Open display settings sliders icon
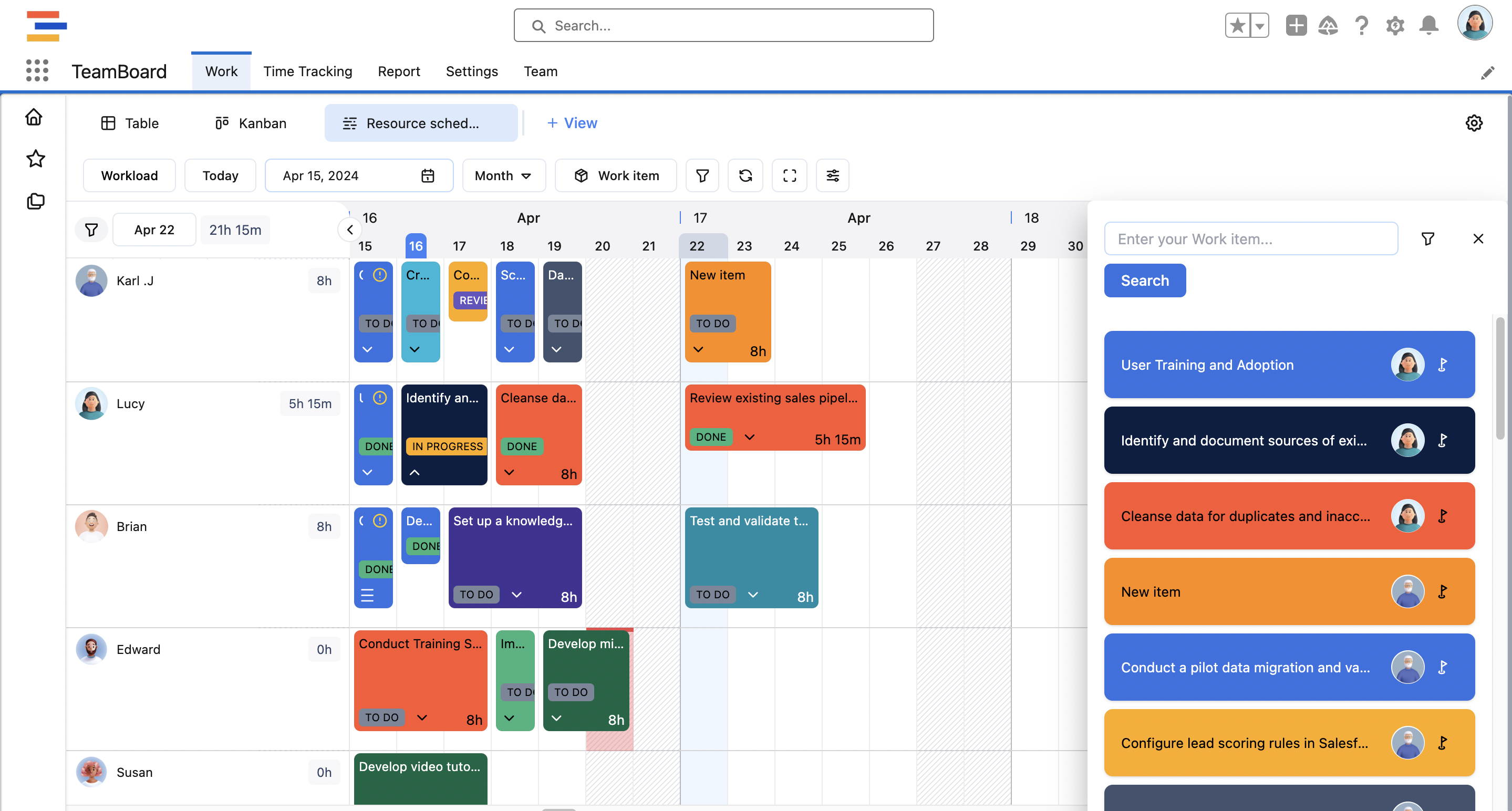Screen dimensions: 1512x811 coord(832,175)
